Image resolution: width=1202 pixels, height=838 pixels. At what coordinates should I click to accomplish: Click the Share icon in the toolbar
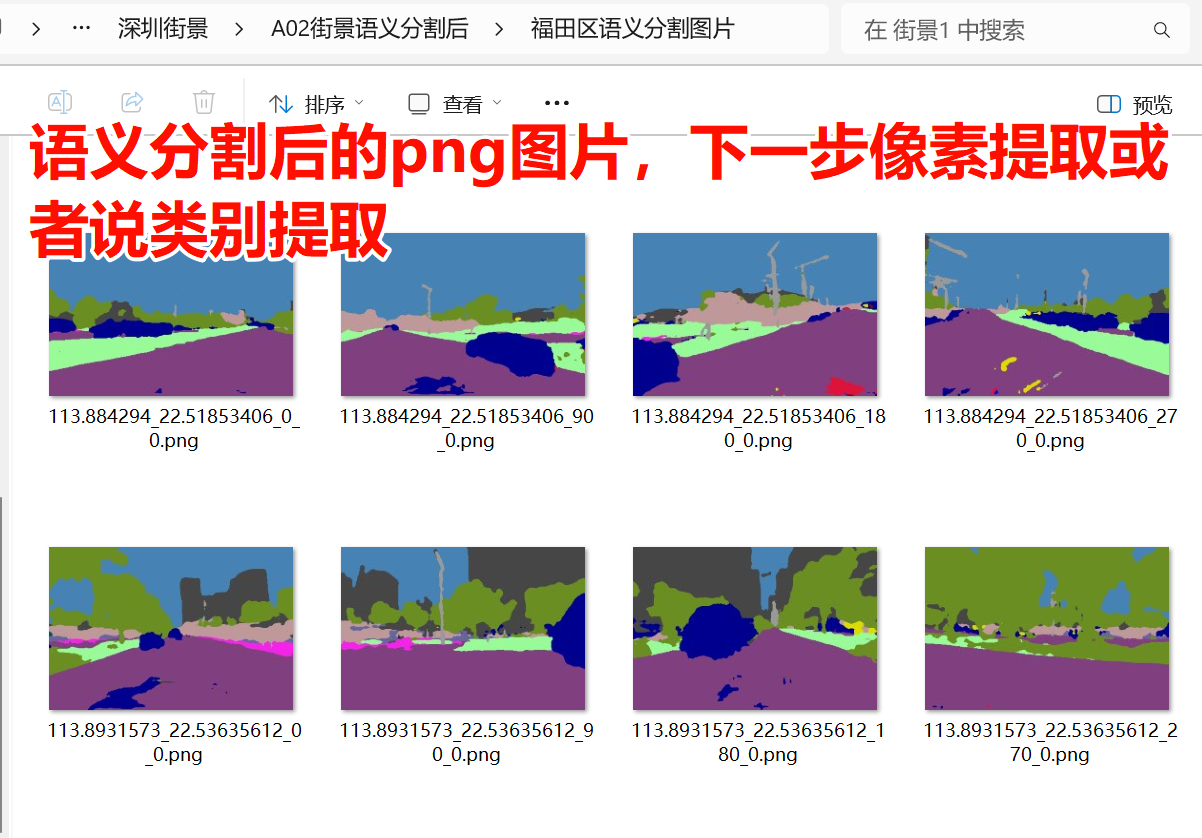click(132, 101)
